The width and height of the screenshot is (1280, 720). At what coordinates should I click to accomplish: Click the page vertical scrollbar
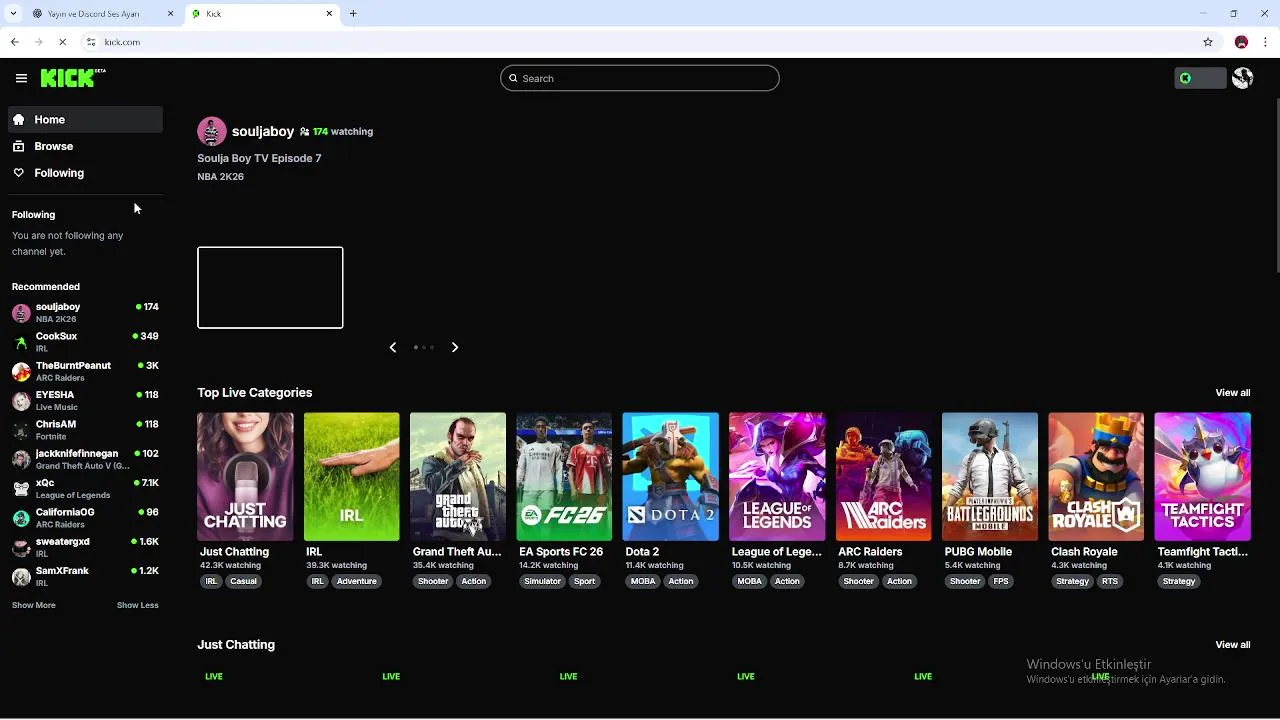[1276, 185]
